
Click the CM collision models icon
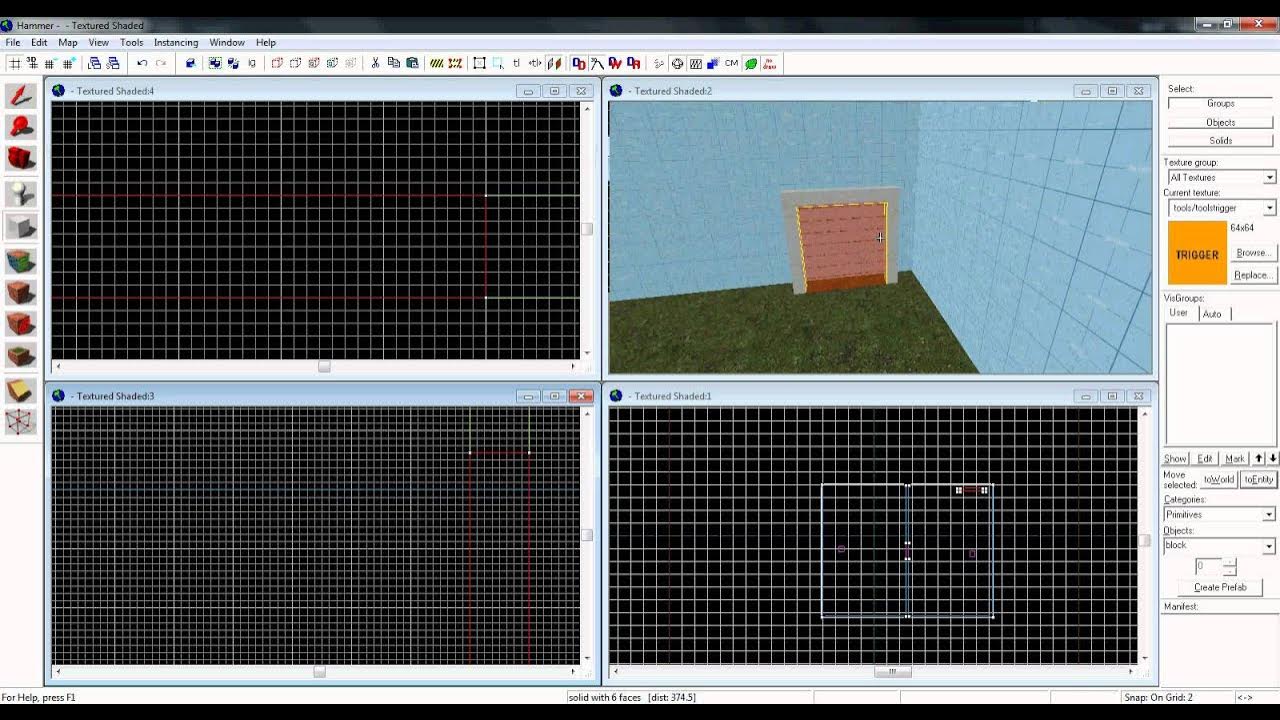pos(731,63)
